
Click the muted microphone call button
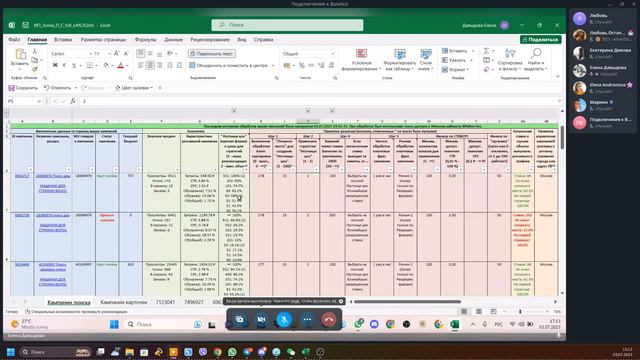coord(284,320)
